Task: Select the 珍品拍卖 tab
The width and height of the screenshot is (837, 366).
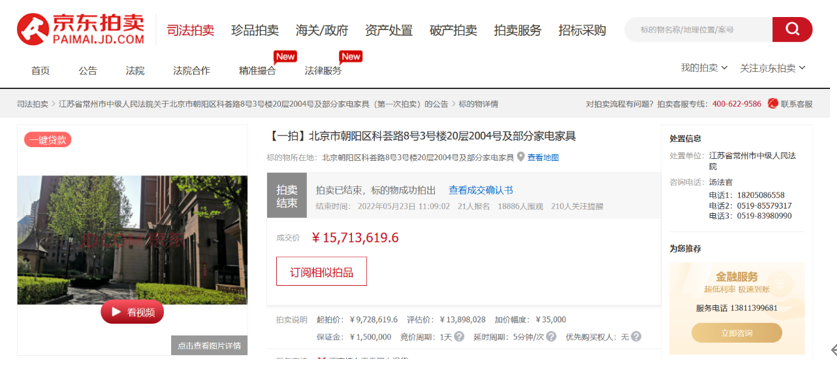Action: [x=255, y=30]
